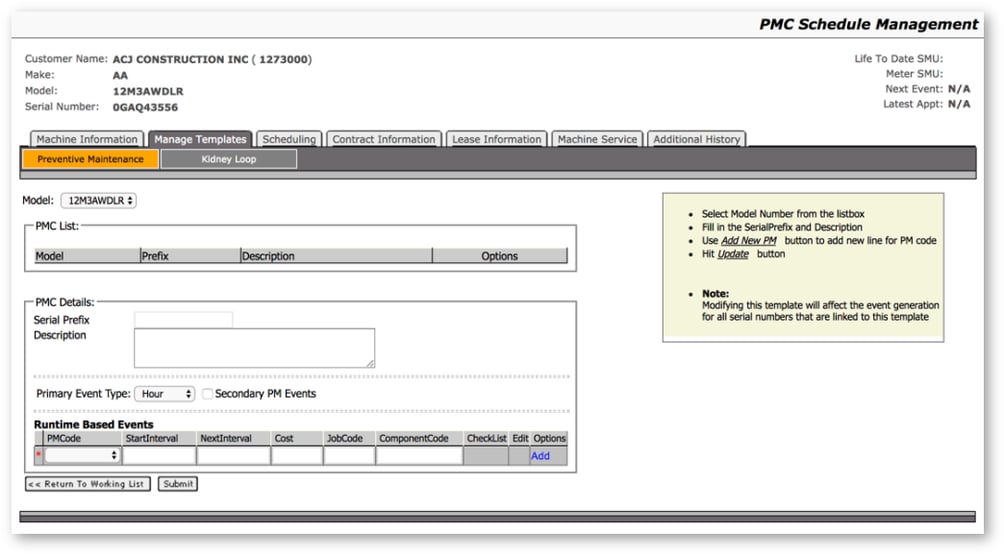Image resolution: width=1004 pixels, height=554 pixels.
Task: Click the ComponentCode input field
Action: click(419, 456)
